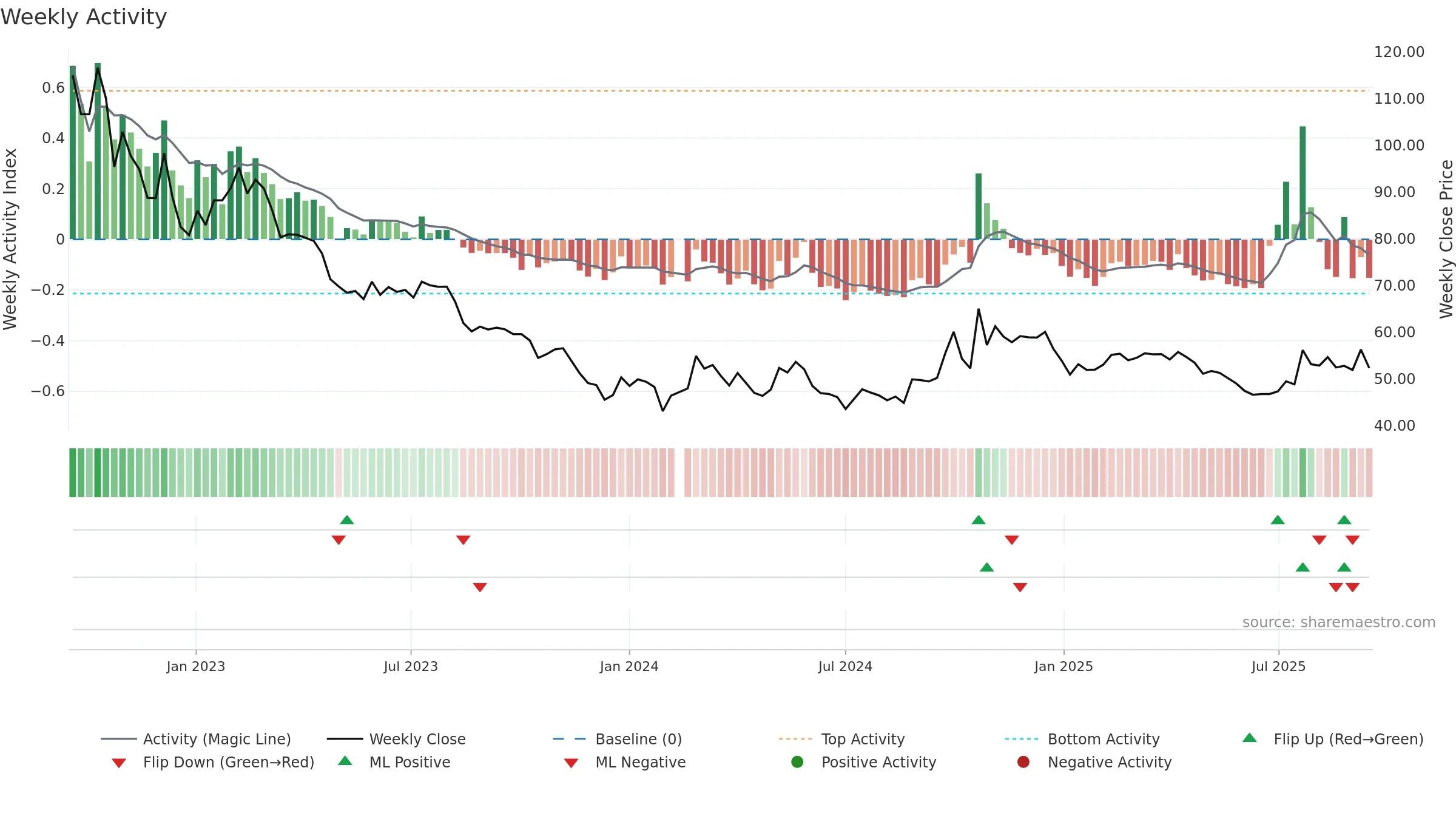Select the flip-down marker near August 2023
The image size is (1456, 819).
(463, 540)
